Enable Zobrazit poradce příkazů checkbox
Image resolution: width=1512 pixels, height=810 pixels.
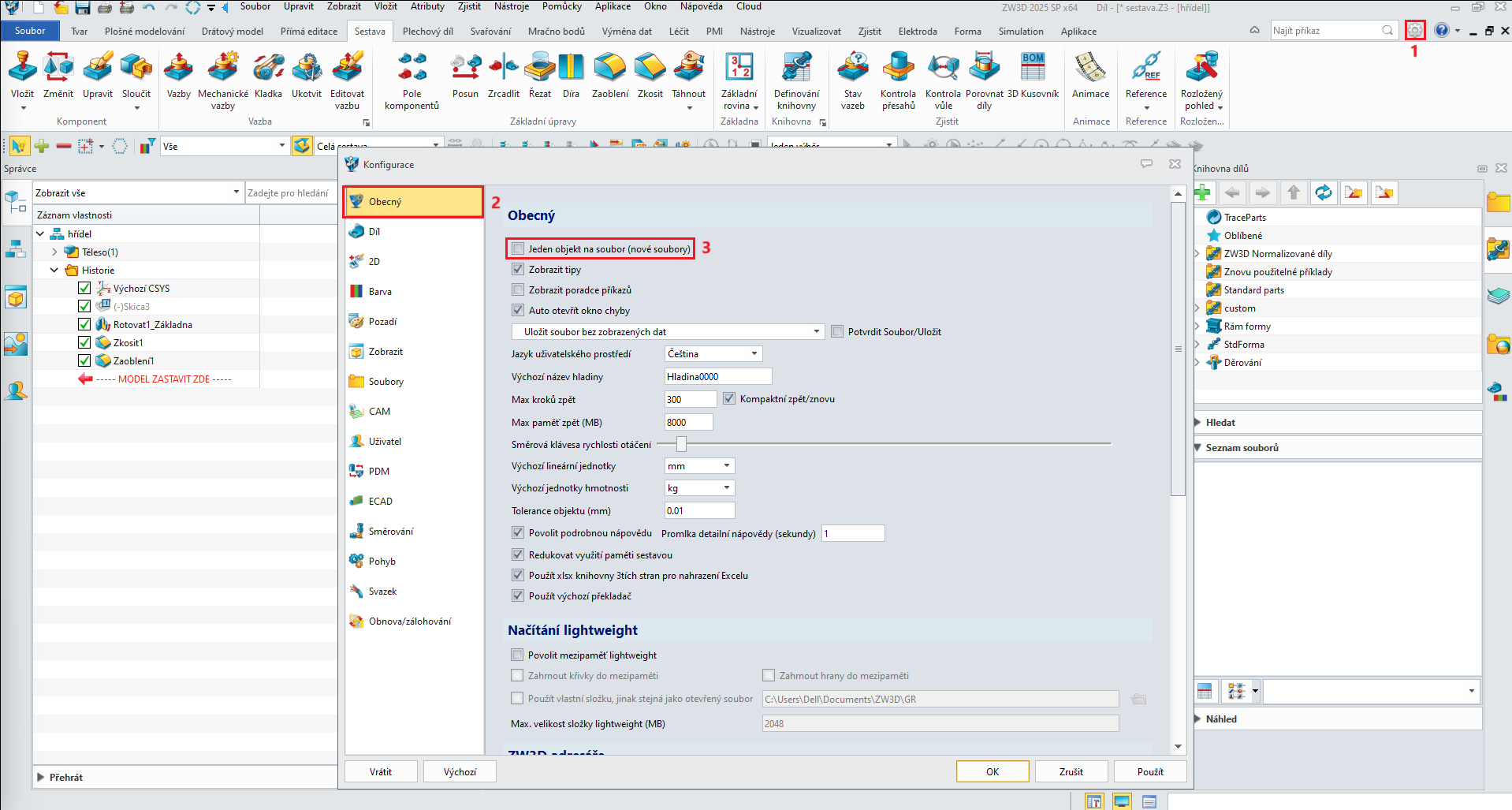518,290
